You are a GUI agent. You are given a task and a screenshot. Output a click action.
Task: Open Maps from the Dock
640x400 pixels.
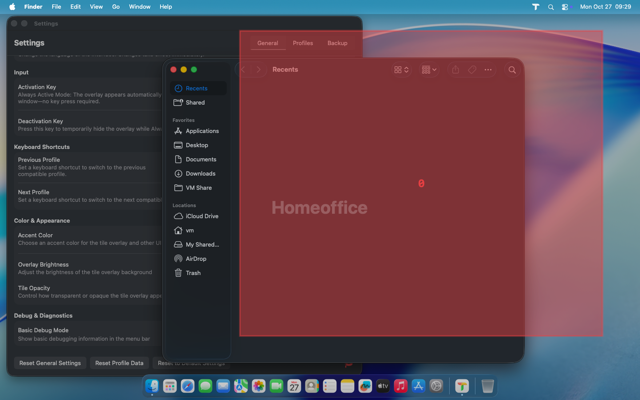241,386
